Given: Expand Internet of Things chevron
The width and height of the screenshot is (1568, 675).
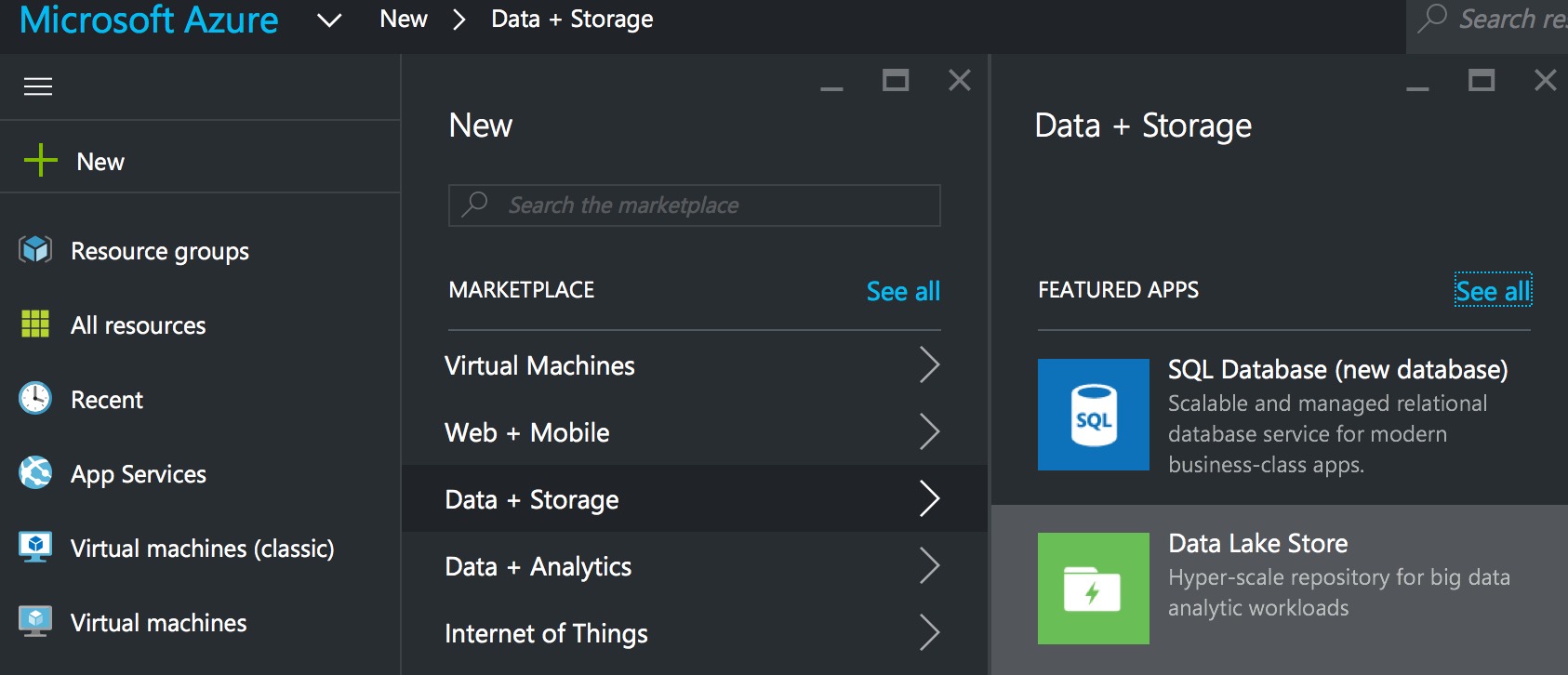Looking at the screenshot, I should click(x=928, y=633).
